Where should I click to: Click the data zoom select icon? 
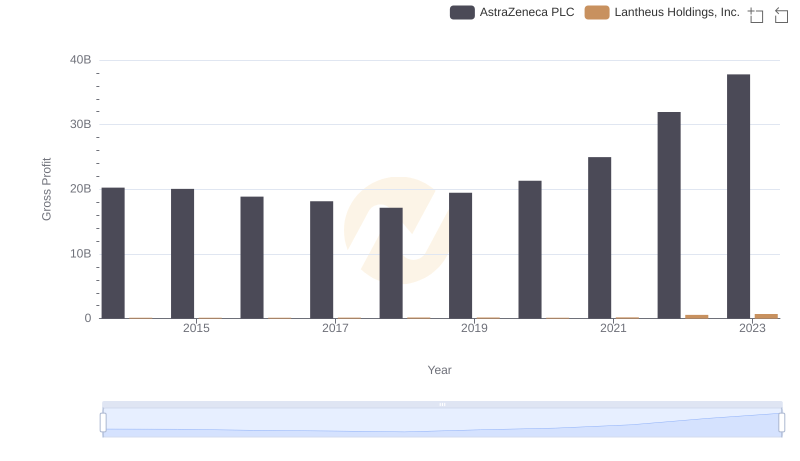(756, 15)
